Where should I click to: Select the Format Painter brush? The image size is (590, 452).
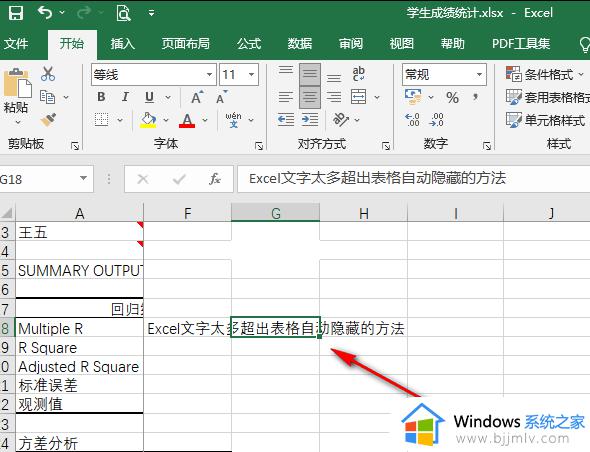(x=48, y=120)
